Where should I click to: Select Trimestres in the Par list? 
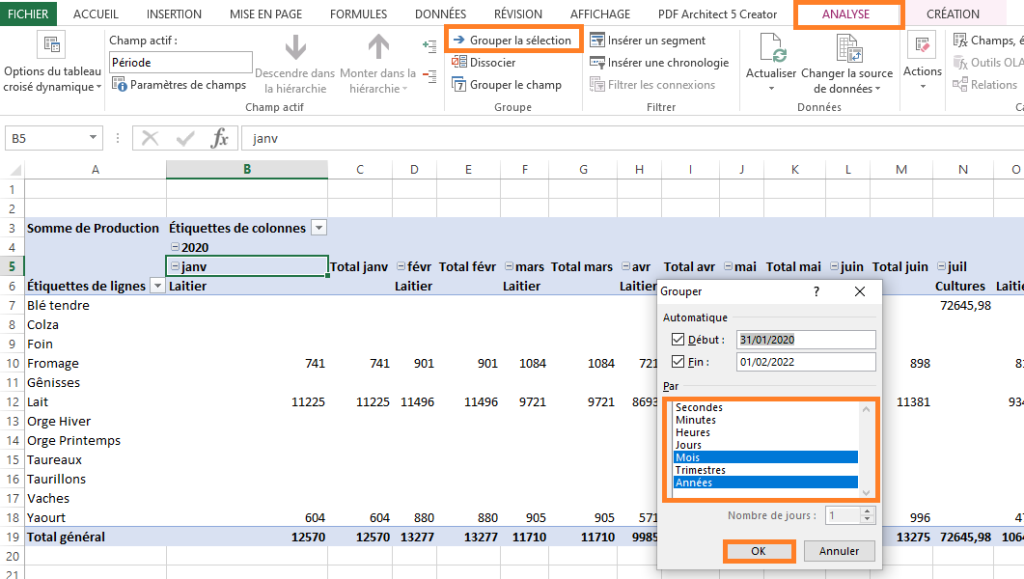pyautogui.click(x=765, y=470)
